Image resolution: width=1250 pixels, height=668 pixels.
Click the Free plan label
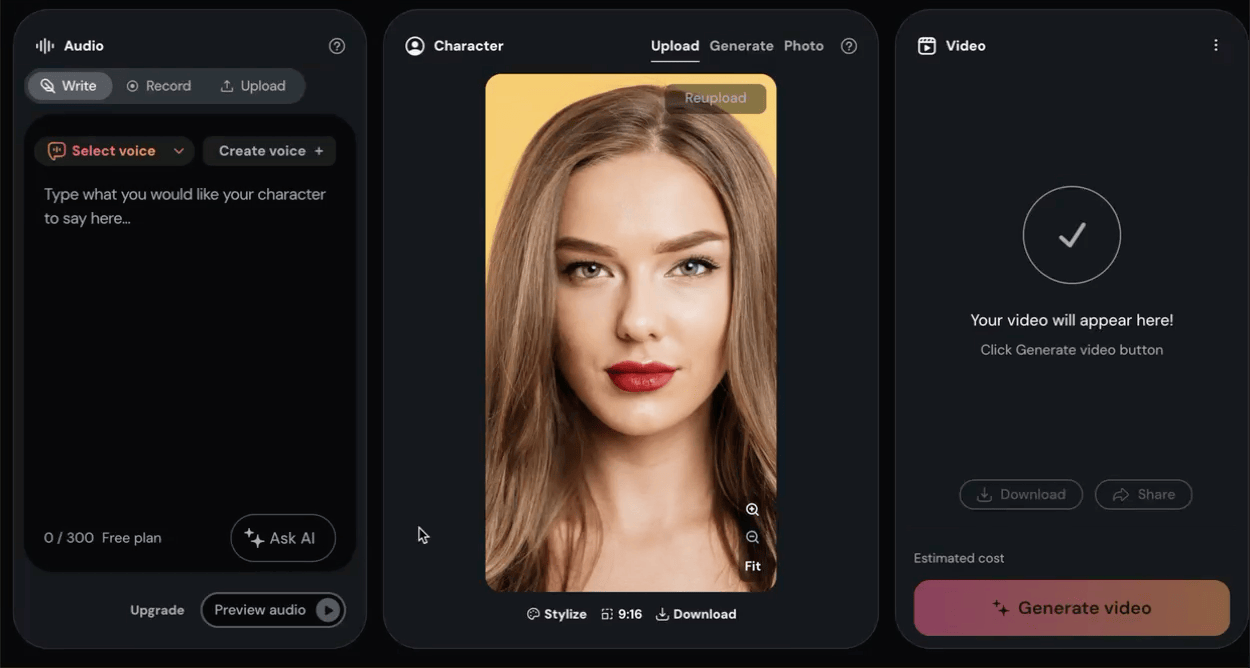pyautogui.click(x=131, y=538)
